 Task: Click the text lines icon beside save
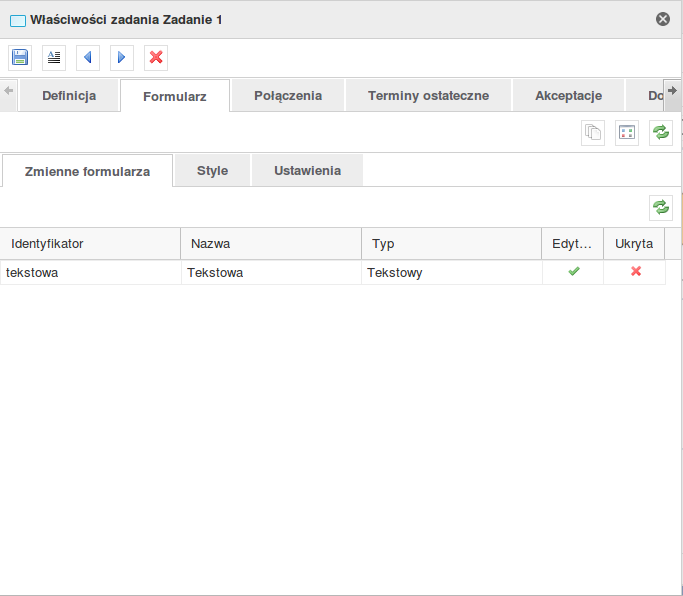coord(54,57)
